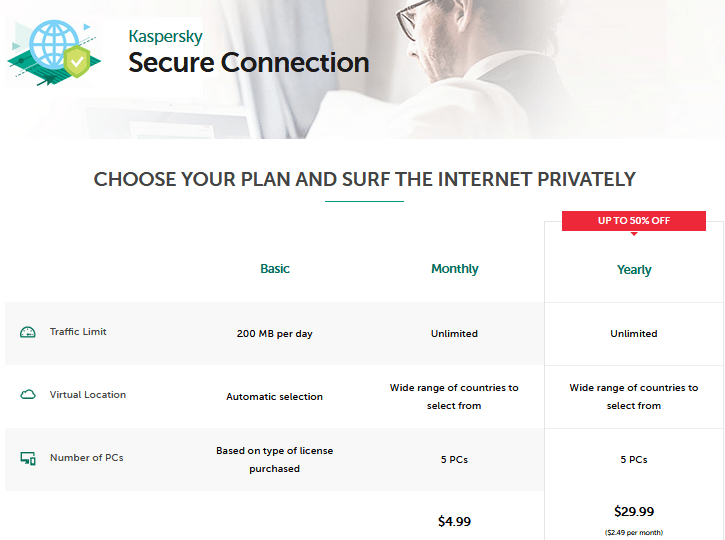Screen dimensions: 725x540
Task: Select the Yearly plan column header
Action: click(634, 270)
